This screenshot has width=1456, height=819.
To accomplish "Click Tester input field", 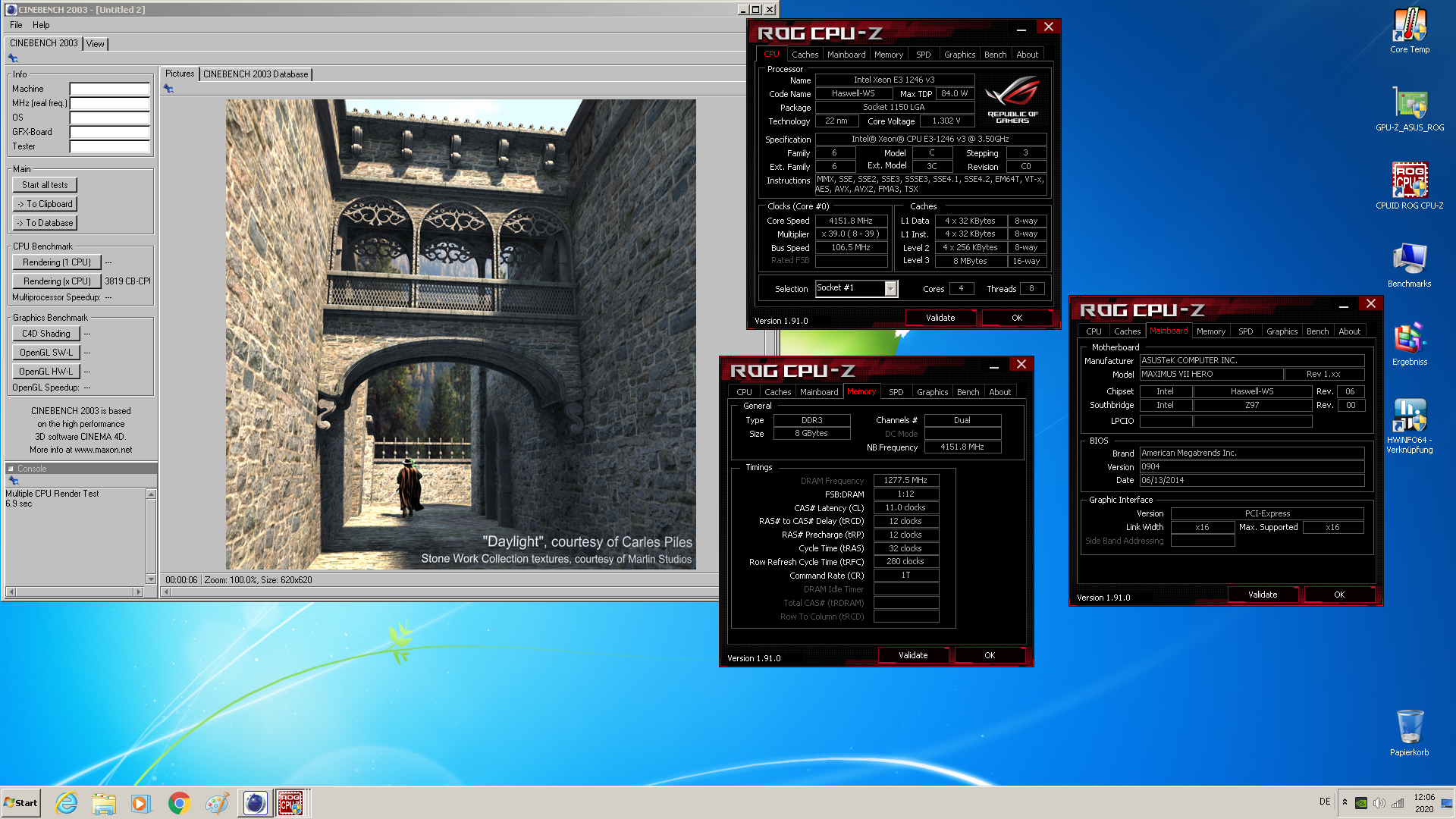I will (110, 146).
